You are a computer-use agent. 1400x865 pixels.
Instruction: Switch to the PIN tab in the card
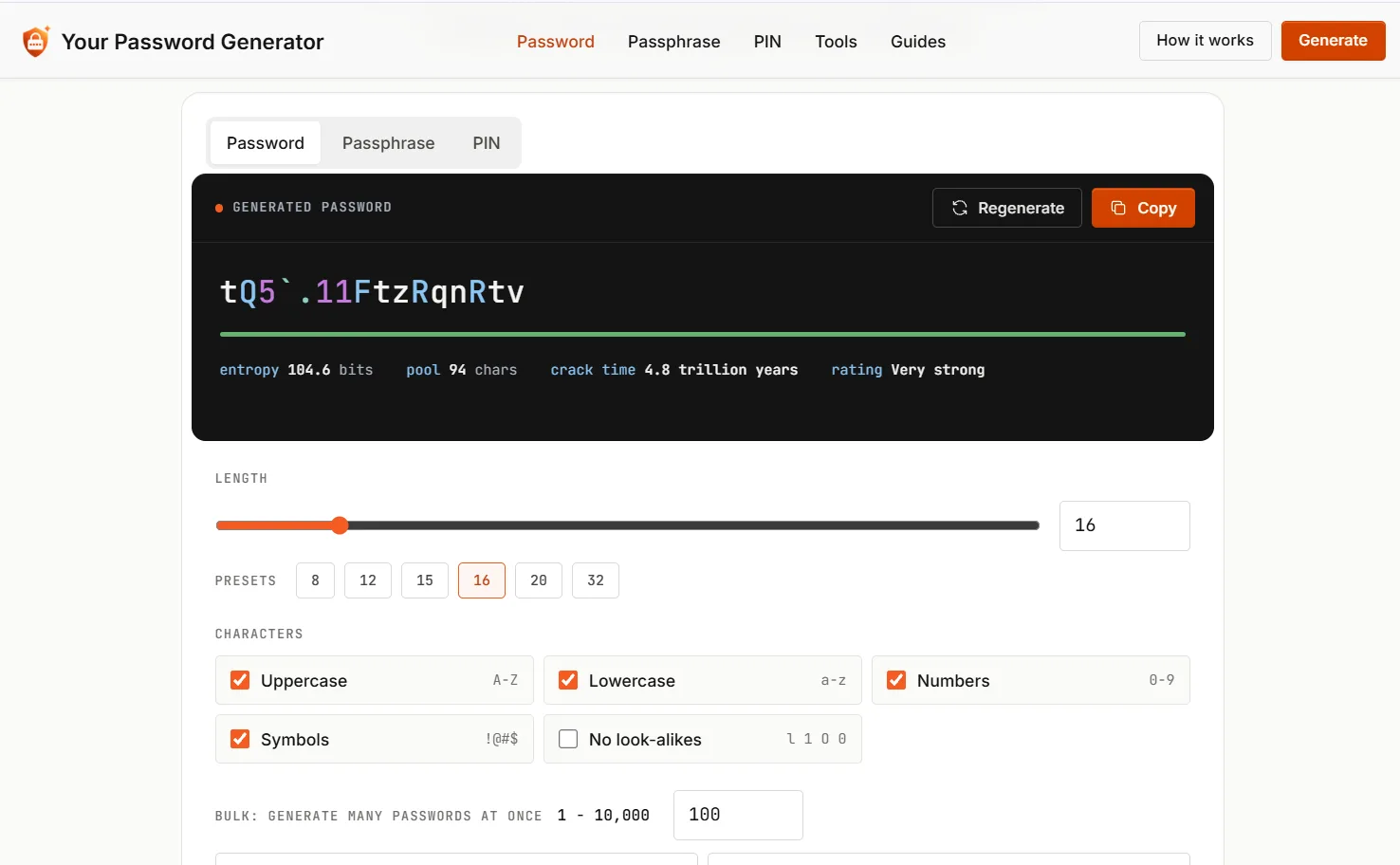[487, 143]
